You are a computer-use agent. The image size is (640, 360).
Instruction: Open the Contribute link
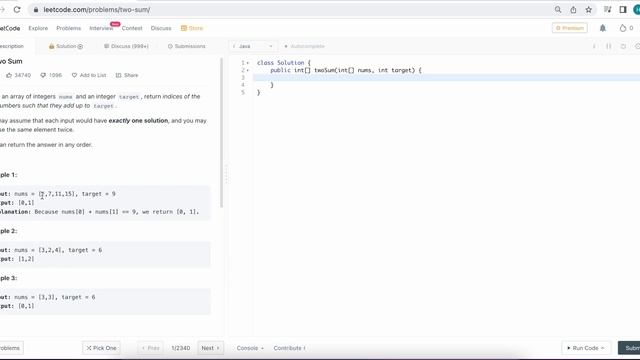coord(289,348)
